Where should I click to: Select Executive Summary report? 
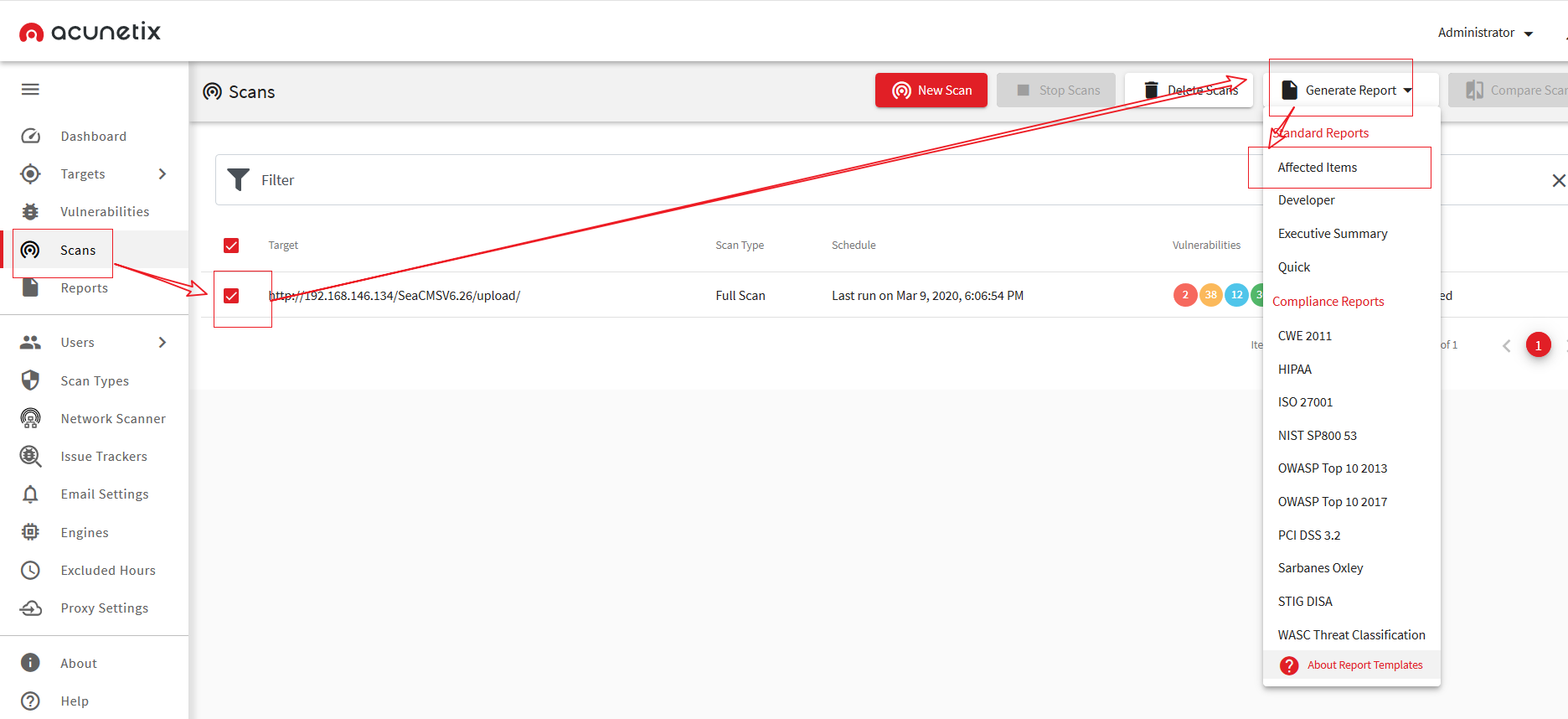1333,234
